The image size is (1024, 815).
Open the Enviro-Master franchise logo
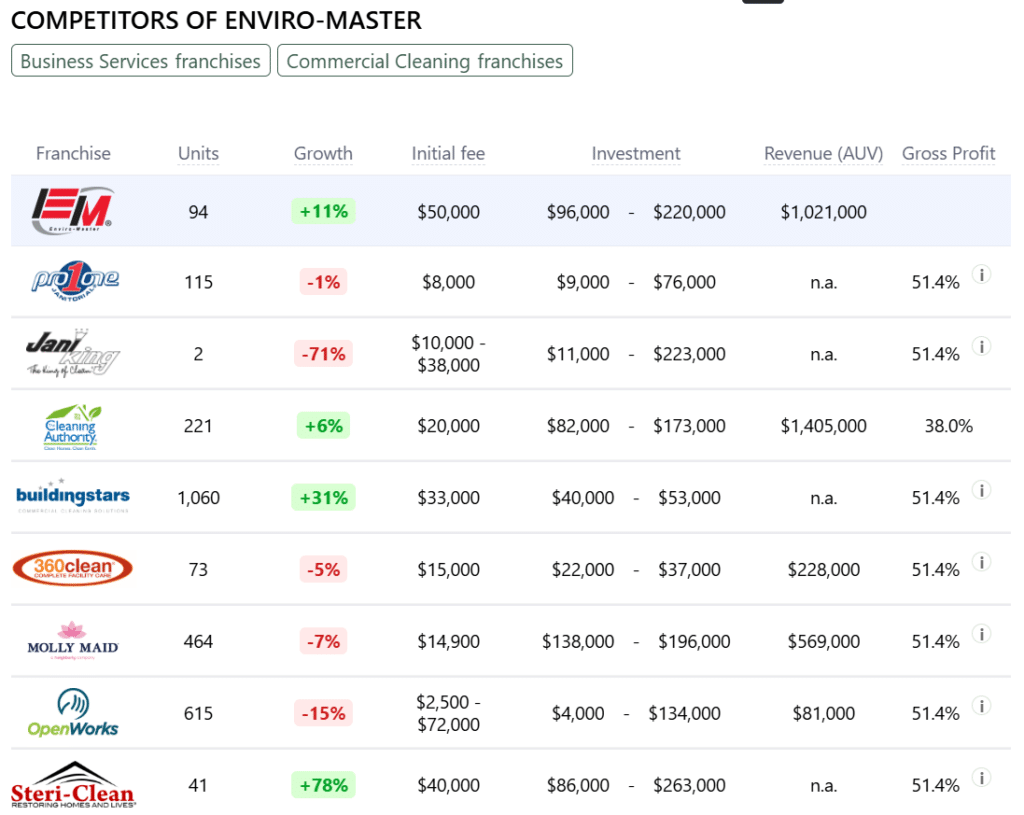(x=72, y=211)
